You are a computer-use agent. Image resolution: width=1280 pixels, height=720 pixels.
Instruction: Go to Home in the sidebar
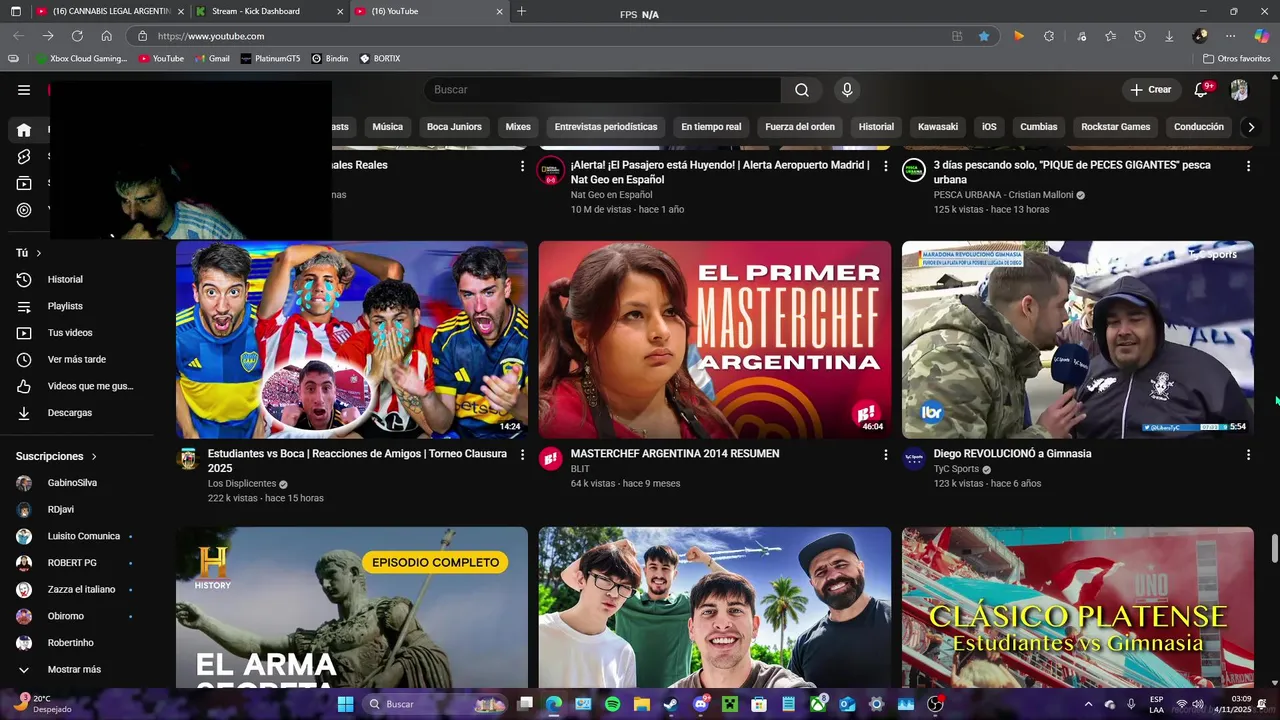(24, 130)
